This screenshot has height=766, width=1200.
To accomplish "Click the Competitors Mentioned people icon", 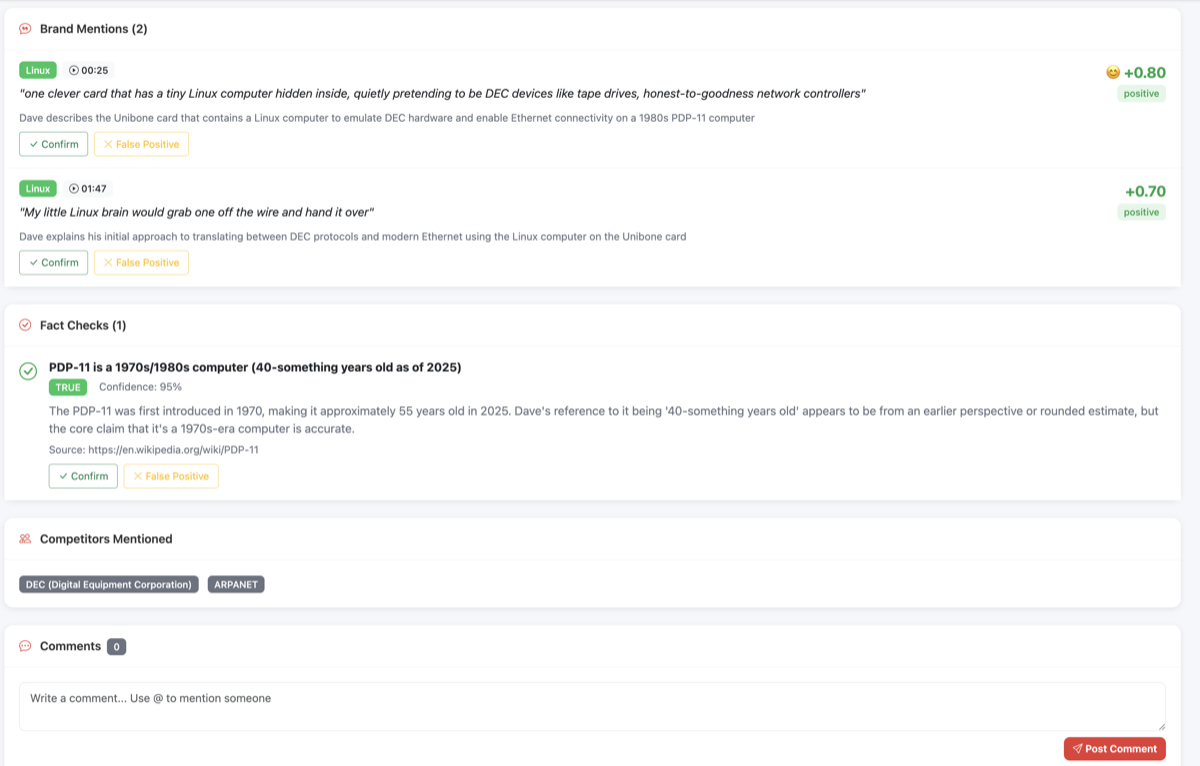I will tap(25, 539).
